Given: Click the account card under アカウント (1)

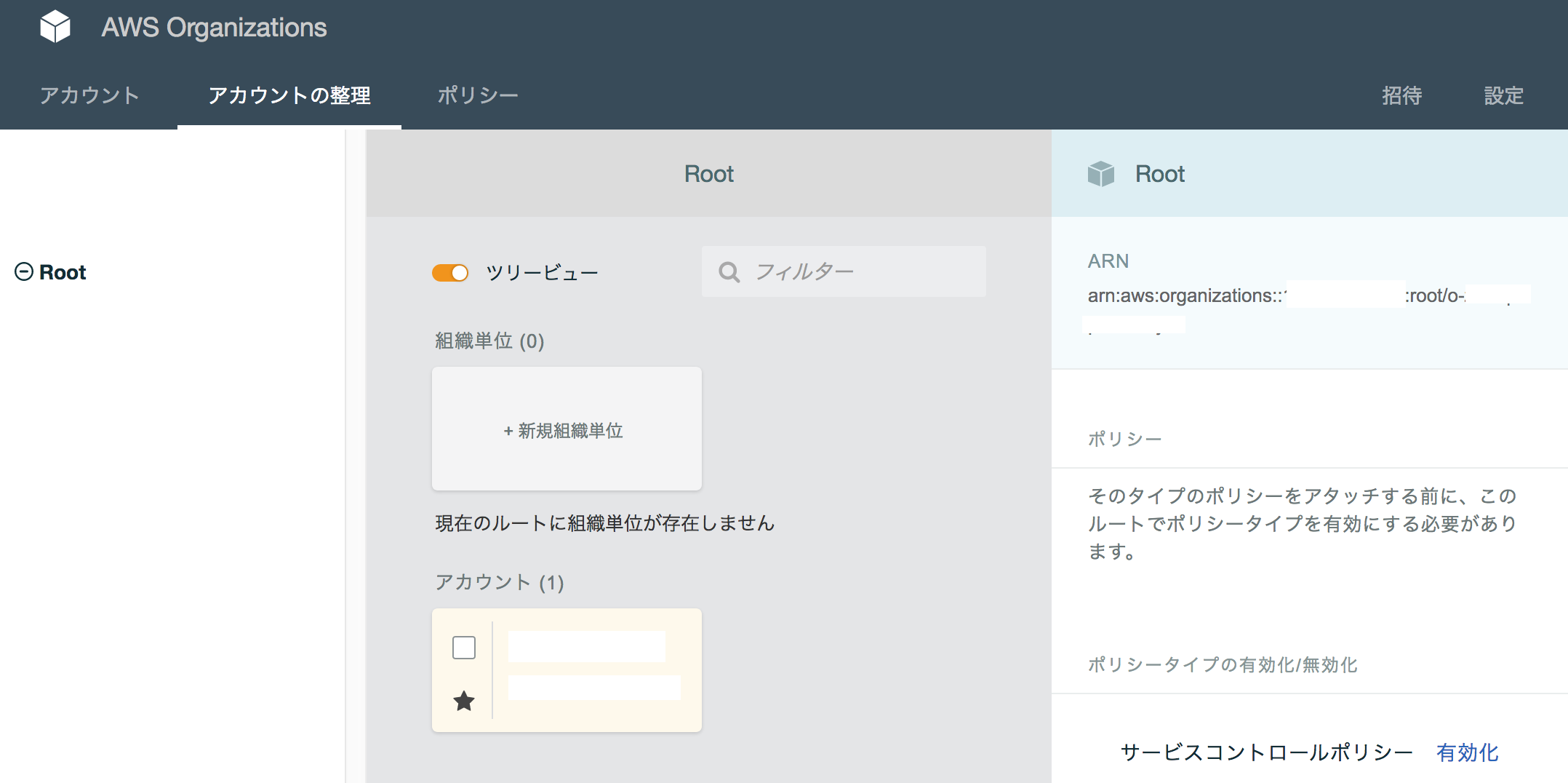Looking at the screenshot, I should (567, 670).
